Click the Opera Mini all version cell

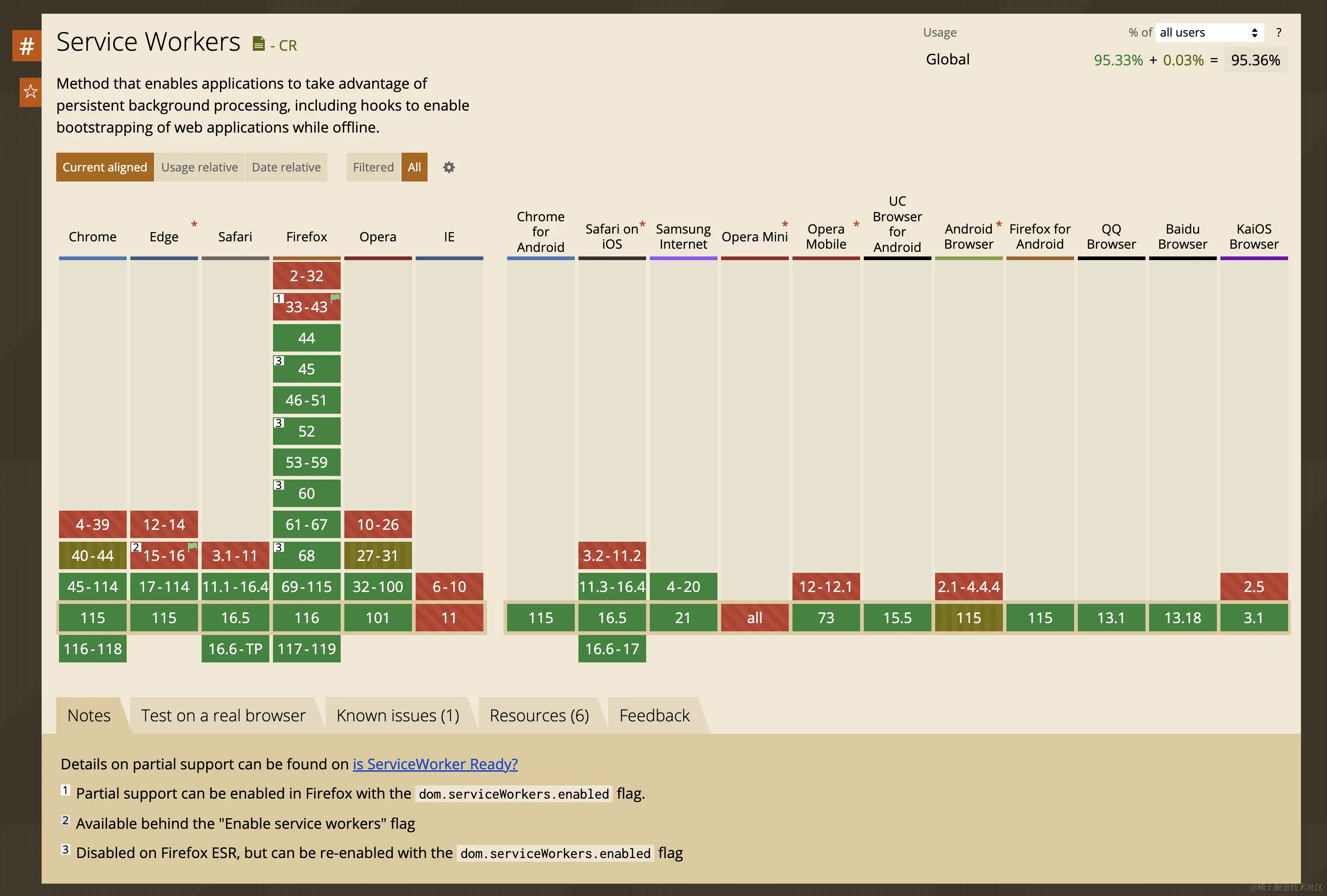pyautogui.click(x=754, y=618)
